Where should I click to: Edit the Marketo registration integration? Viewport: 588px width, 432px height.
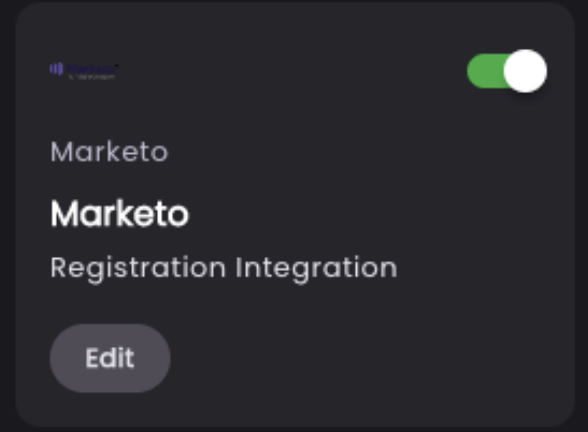tap(110, 358)
